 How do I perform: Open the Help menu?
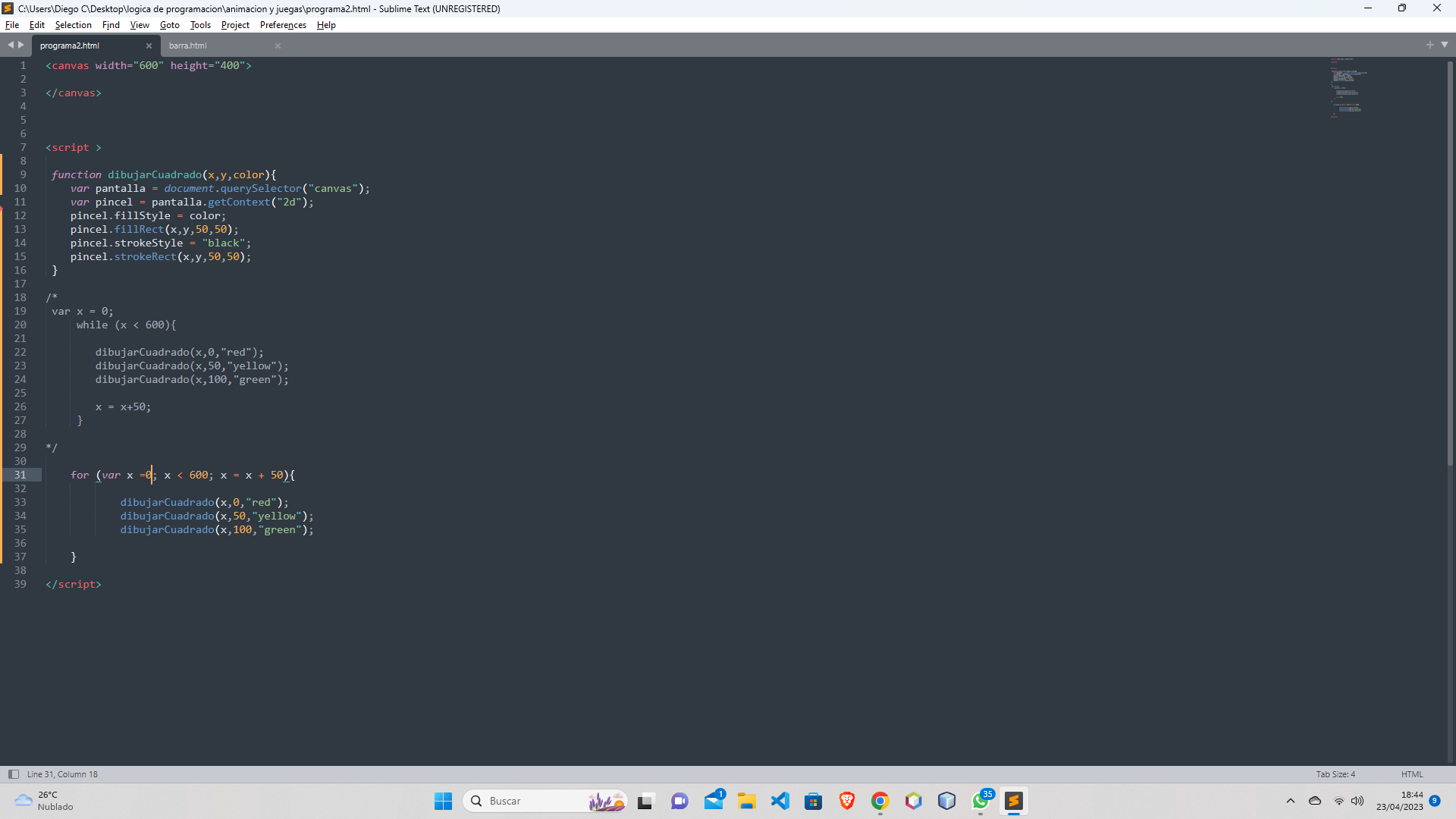click(x=326, y=25)
